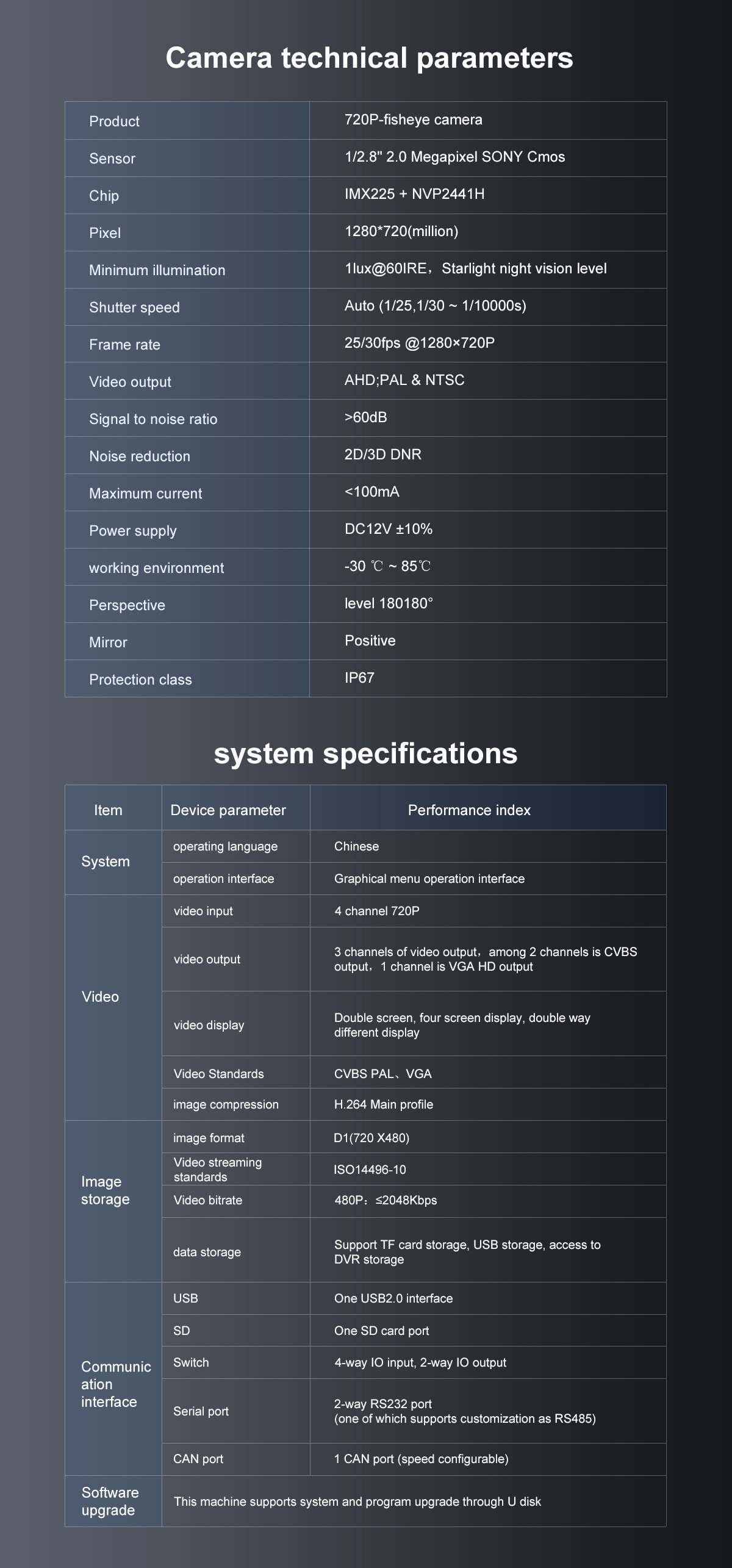Click the Sensor row label
Image resolution: width=732 pixels, height=1568 pixels.
point(112,159)
